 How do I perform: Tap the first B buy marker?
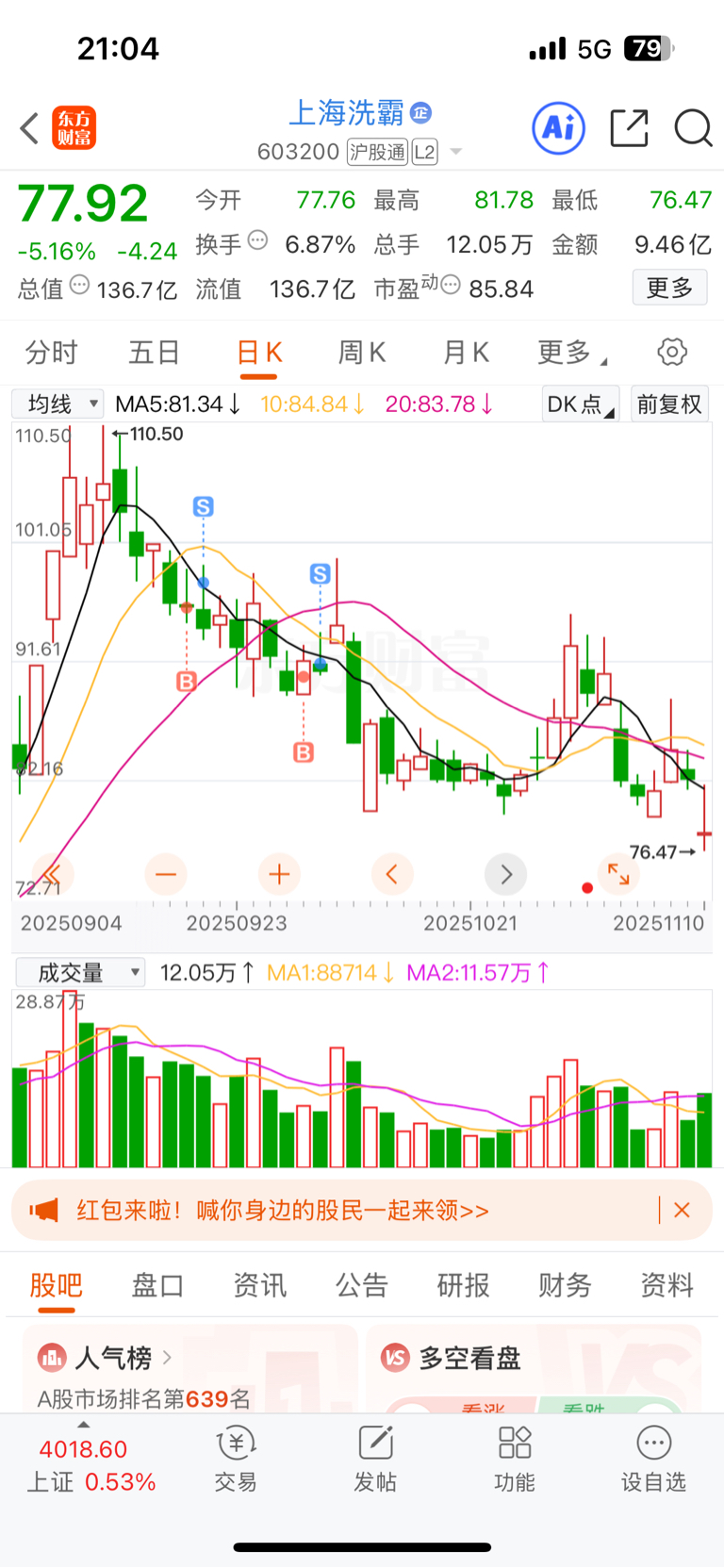pyautogui.click(x=187, y=681)
